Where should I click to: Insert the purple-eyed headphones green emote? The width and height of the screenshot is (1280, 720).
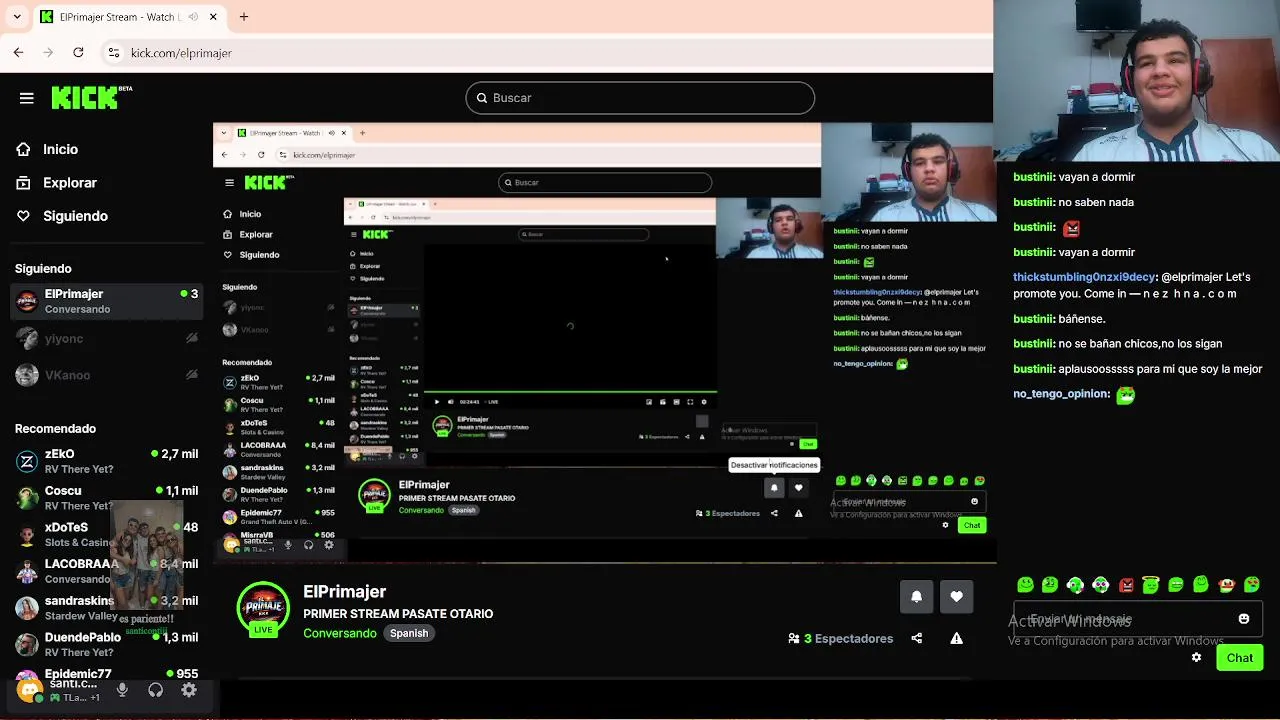point(1101,585)
